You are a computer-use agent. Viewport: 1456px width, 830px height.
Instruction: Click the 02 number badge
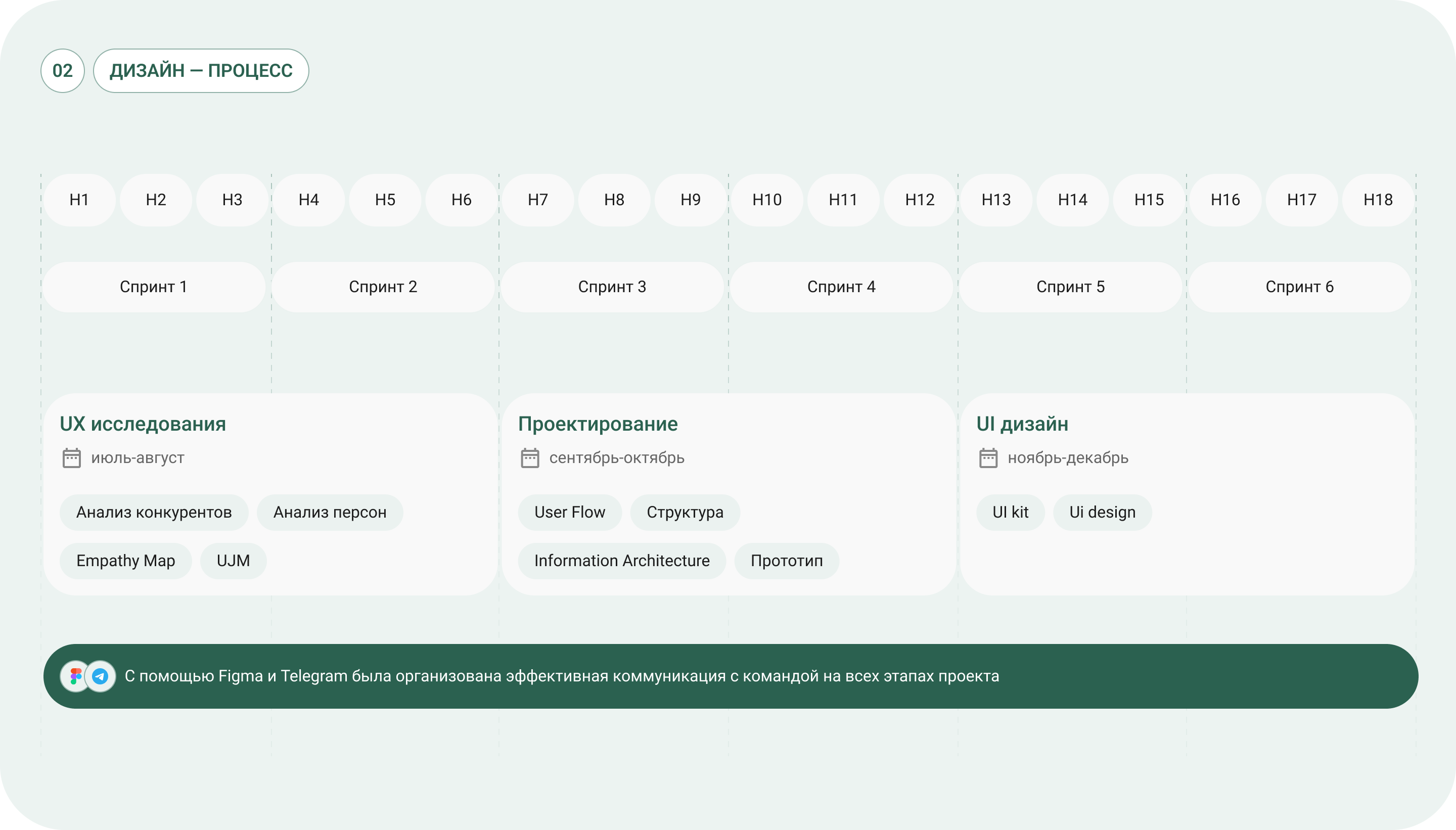click(x=63, y=71)
